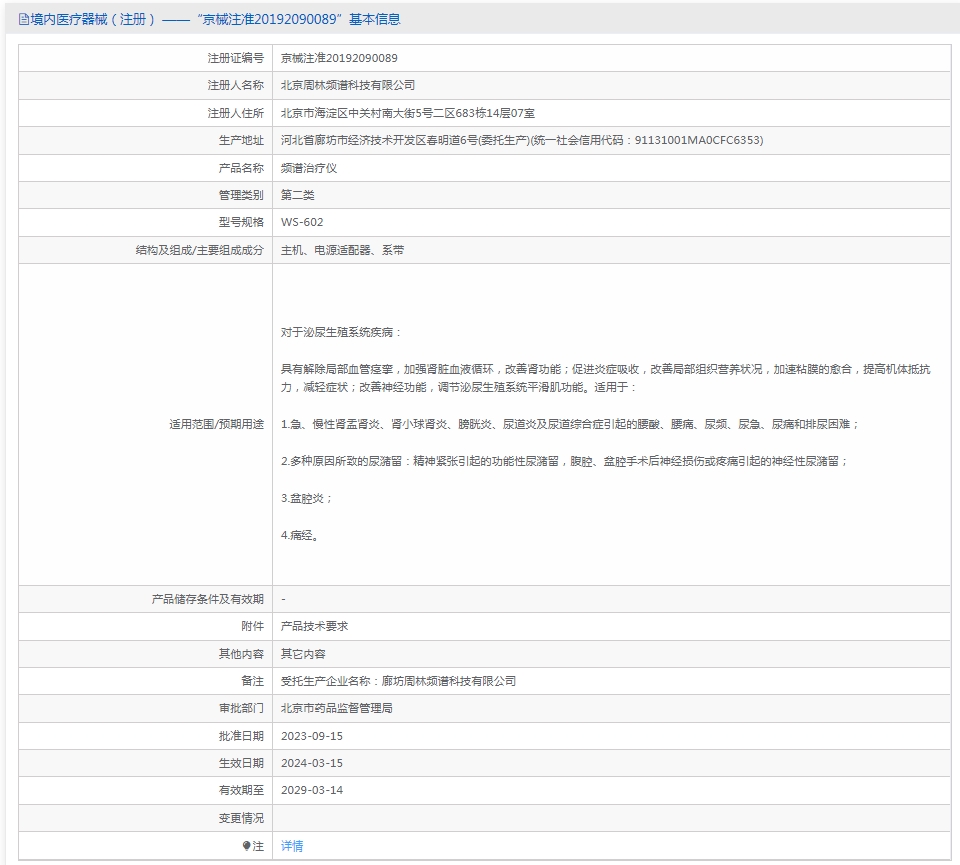Select attachment value 产品技术要求

[x=315, y=626]
